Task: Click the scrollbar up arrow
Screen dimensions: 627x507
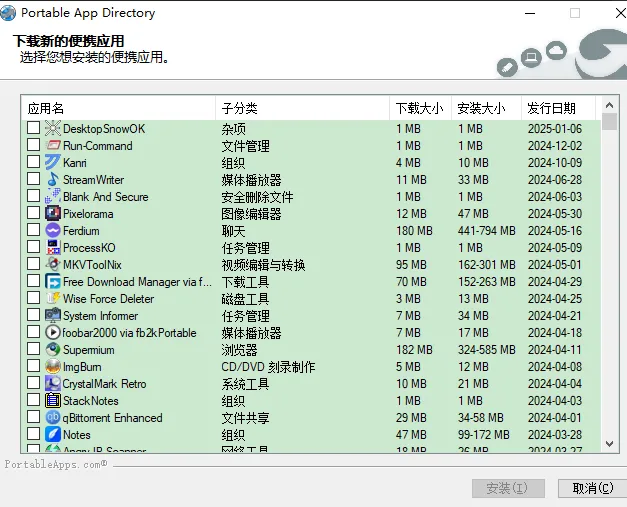Action: click(609, 105)
